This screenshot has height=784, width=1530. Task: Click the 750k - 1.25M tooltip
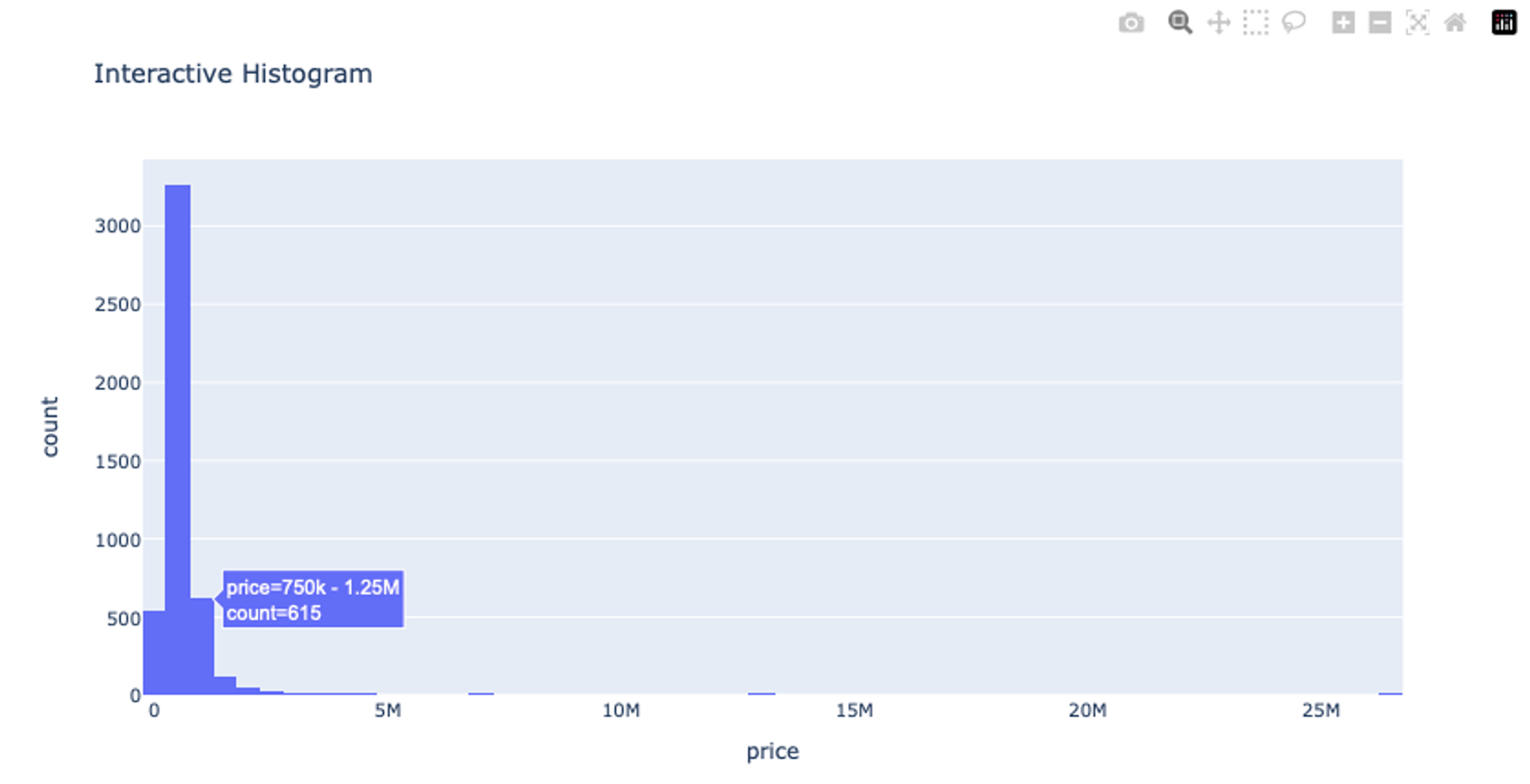click(x=313, y=599)
